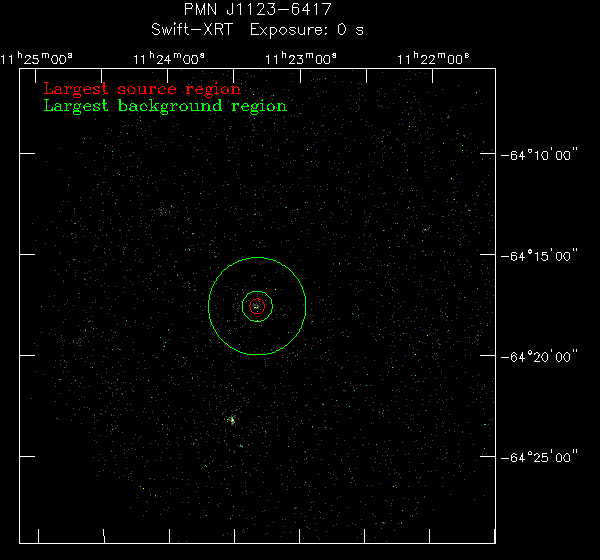The height and width of the screenshot is (560, 600).
Task: Click inside the red source region circle
Action: (x=257, y=306)
